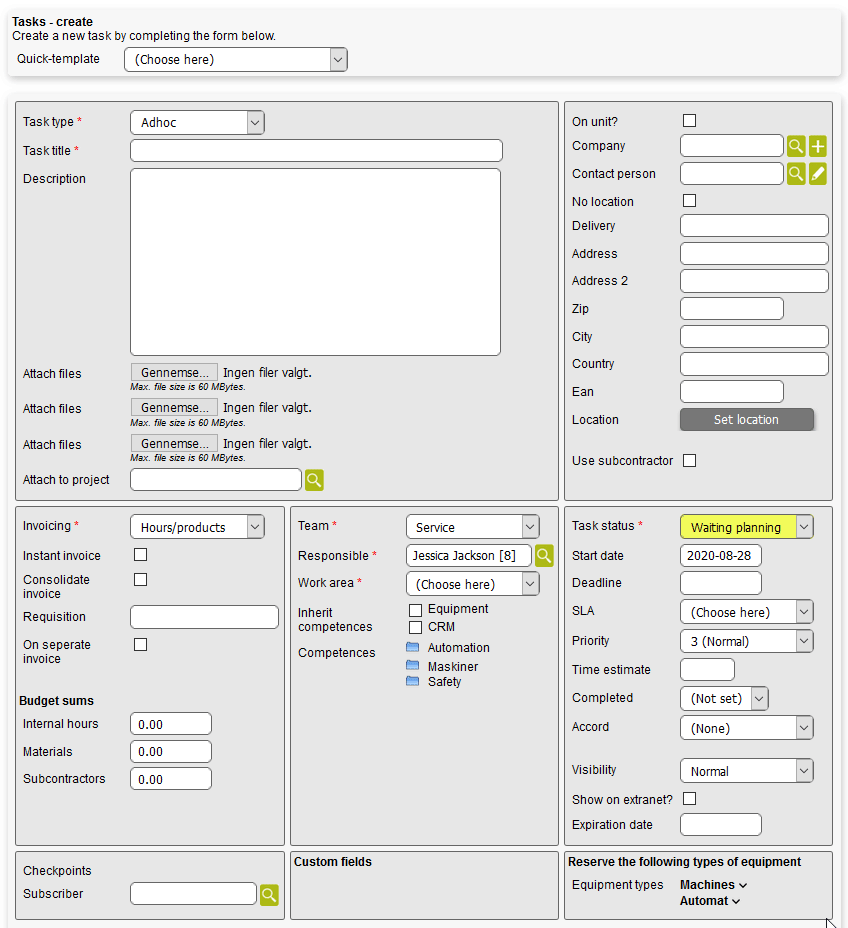848x928 pixels.
Task: Click the edit contact person pencil icon
Action: point(818,174)
